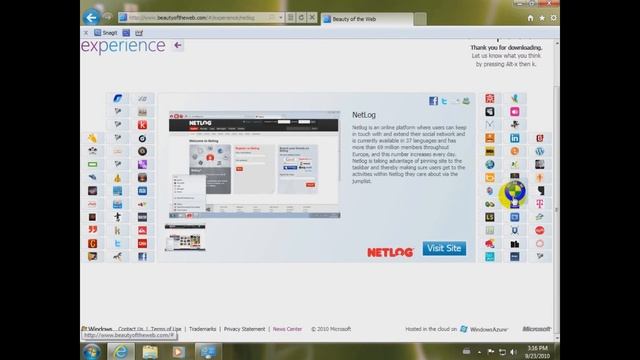Open a new tab
640x360 pixels.
pos(420,19)
